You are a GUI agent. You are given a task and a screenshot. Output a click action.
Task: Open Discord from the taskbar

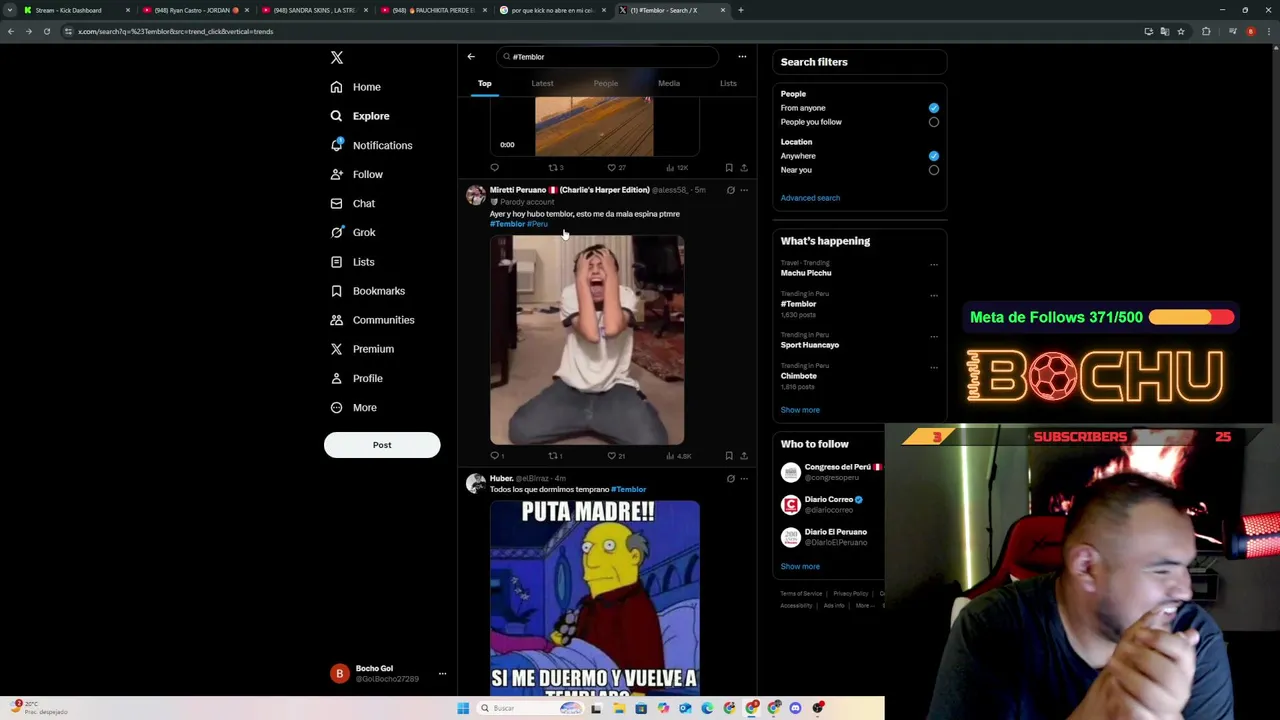[795, 708]
